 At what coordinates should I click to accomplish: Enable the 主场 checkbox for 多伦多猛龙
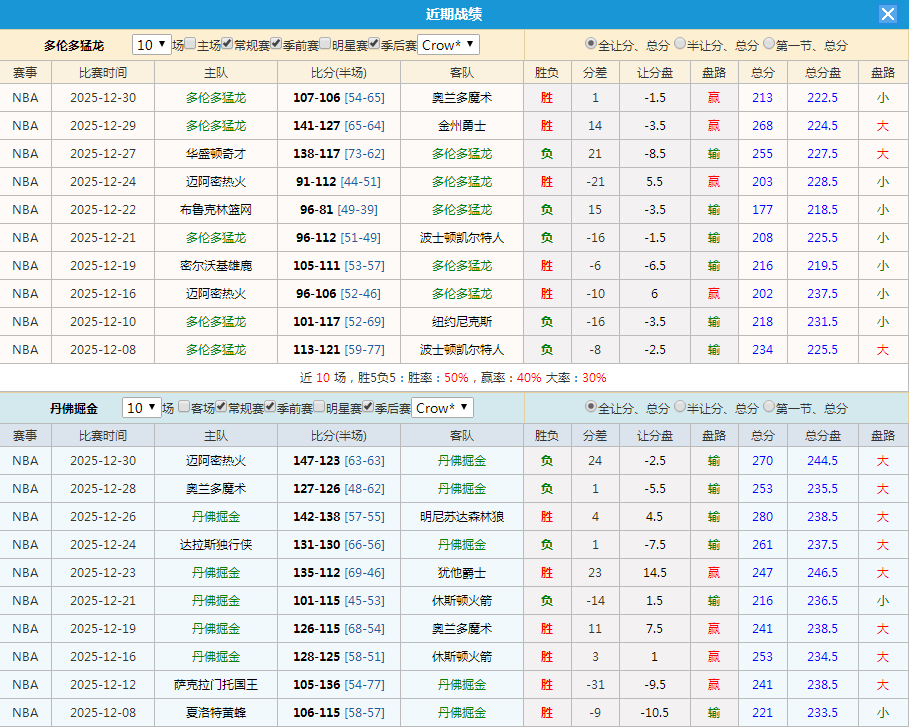click(189, 45)
